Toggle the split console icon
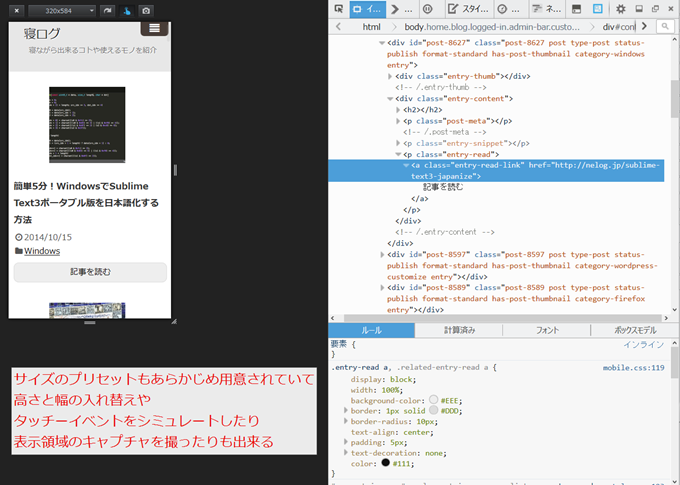 [576, 9]
